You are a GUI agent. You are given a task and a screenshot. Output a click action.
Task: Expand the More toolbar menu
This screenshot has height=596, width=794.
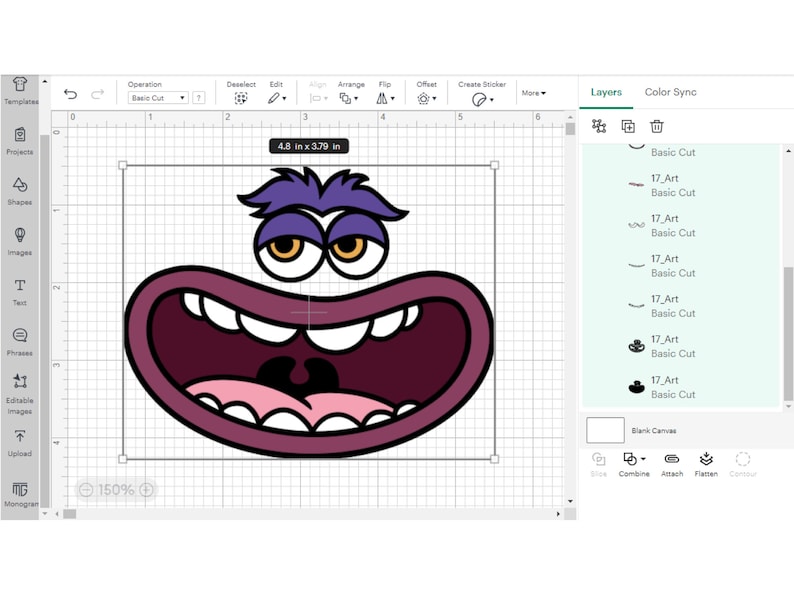tap(533, 93)
